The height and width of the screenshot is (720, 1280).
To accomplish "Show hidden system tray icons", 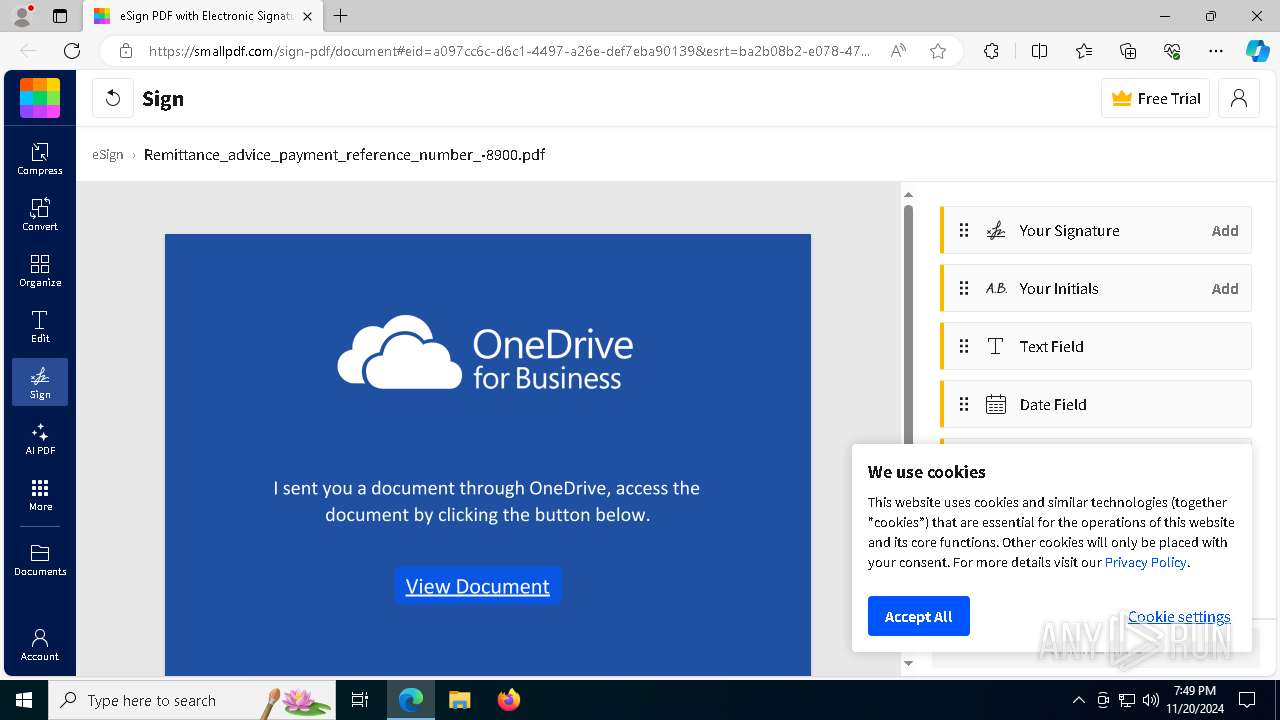I will tap(1078, 700).
